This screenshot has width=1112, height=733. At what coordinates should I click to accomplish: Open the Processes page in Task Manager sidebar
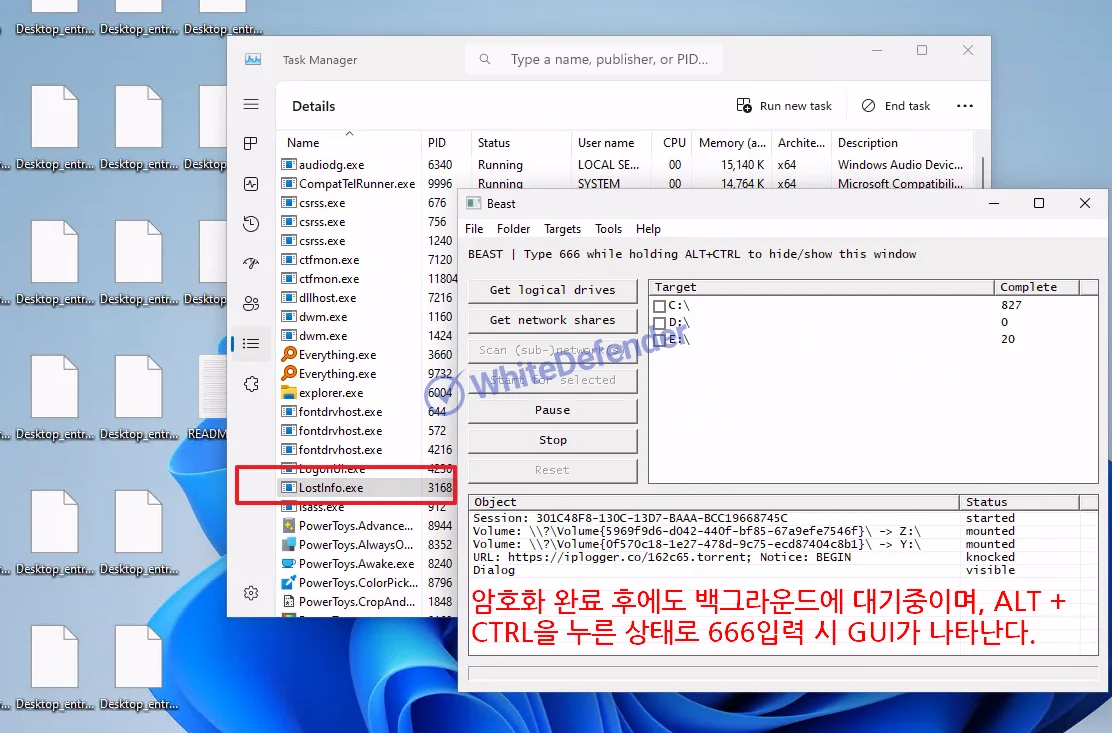pos(251,144)
